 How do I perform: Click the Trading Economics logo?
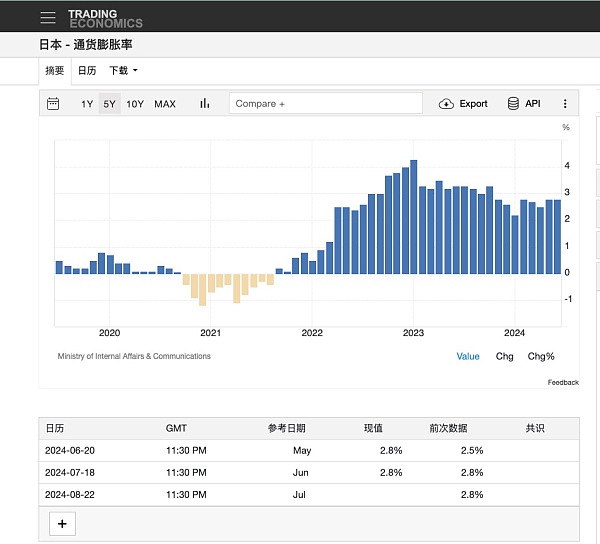tap(105, 18)
